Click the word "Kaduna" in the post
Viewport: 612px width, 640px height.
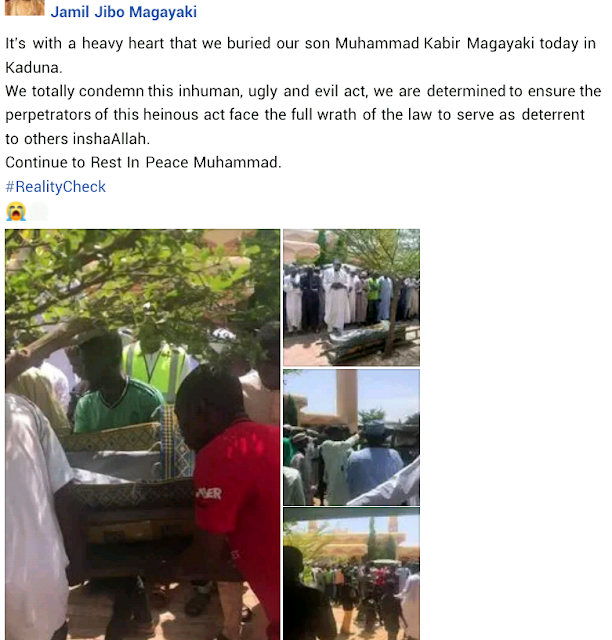[32, 68]
